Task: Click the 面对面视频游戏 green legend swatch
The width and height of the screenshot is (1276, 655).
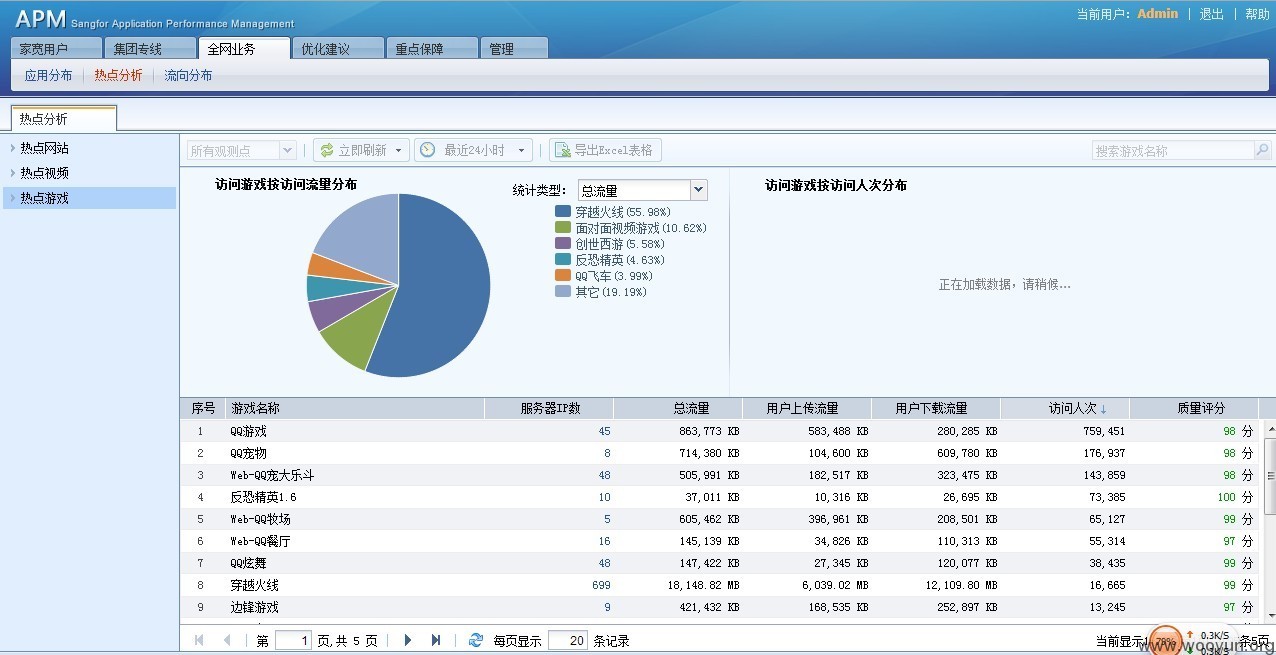Action: pyautogui.click(x=563, y=228)
